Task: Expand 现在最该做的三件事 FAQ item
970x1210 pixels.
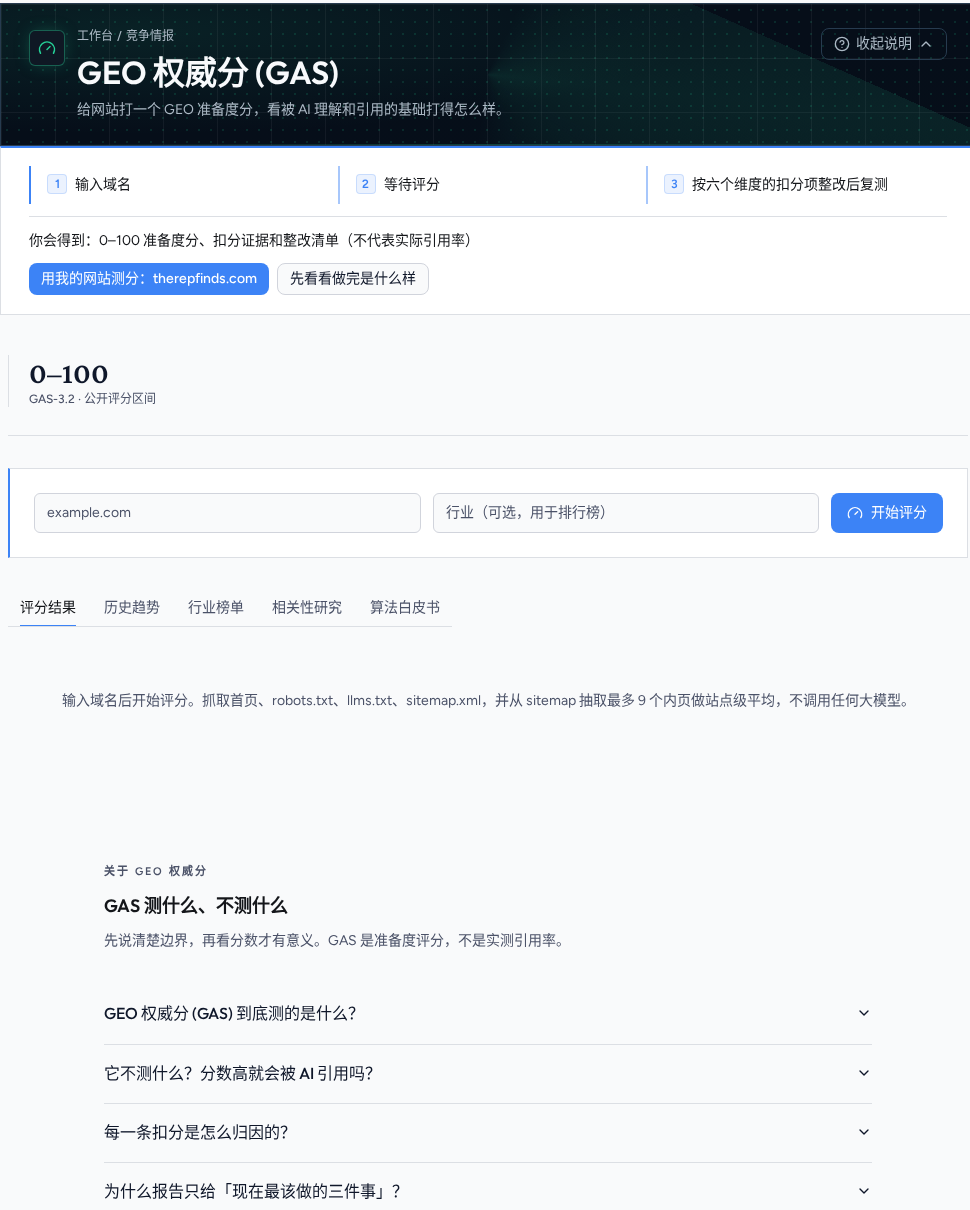Action: point(488,1191)
